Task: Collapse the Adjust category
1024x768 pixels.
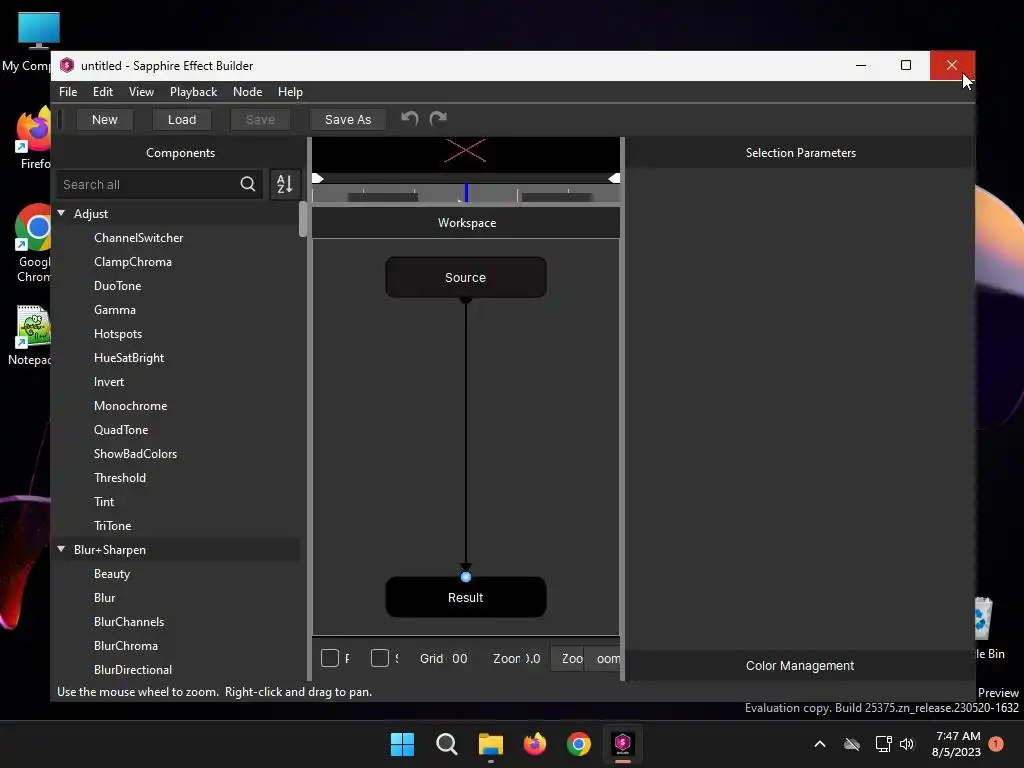Action: pyautogui.click(x=61, y=213)
